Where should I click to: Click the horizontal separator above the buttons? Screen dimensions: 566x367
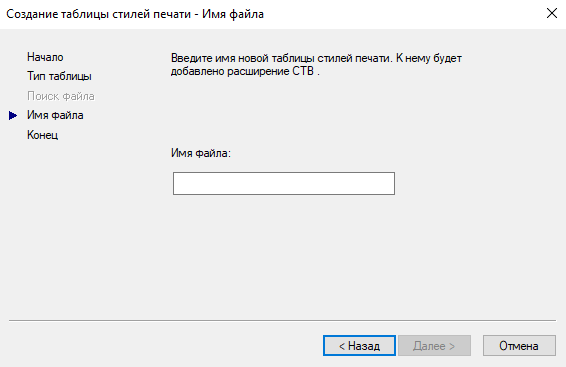(x=282, y=320)
